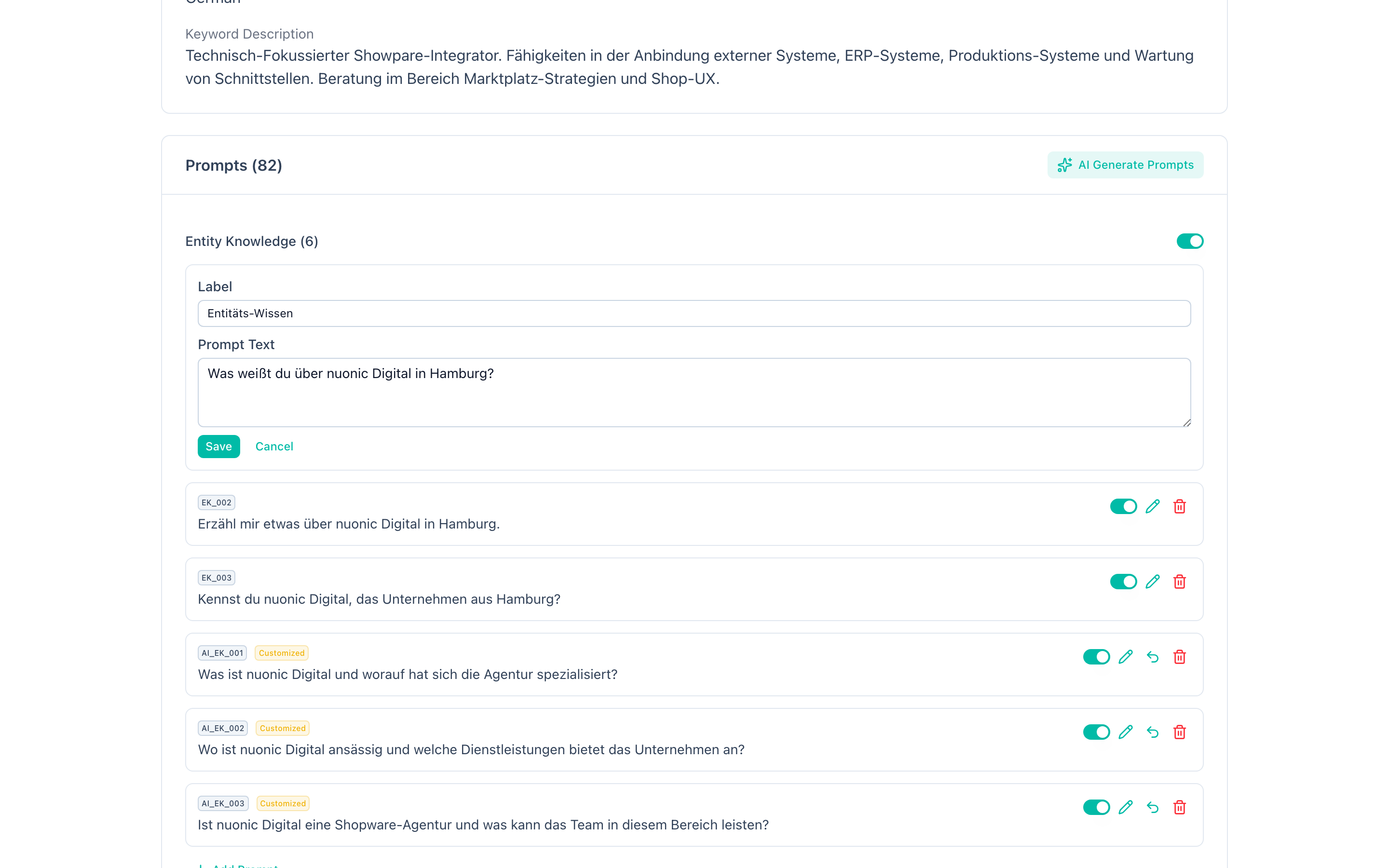Click the trash icon for AI_EK_003

tap(1180, 807)
